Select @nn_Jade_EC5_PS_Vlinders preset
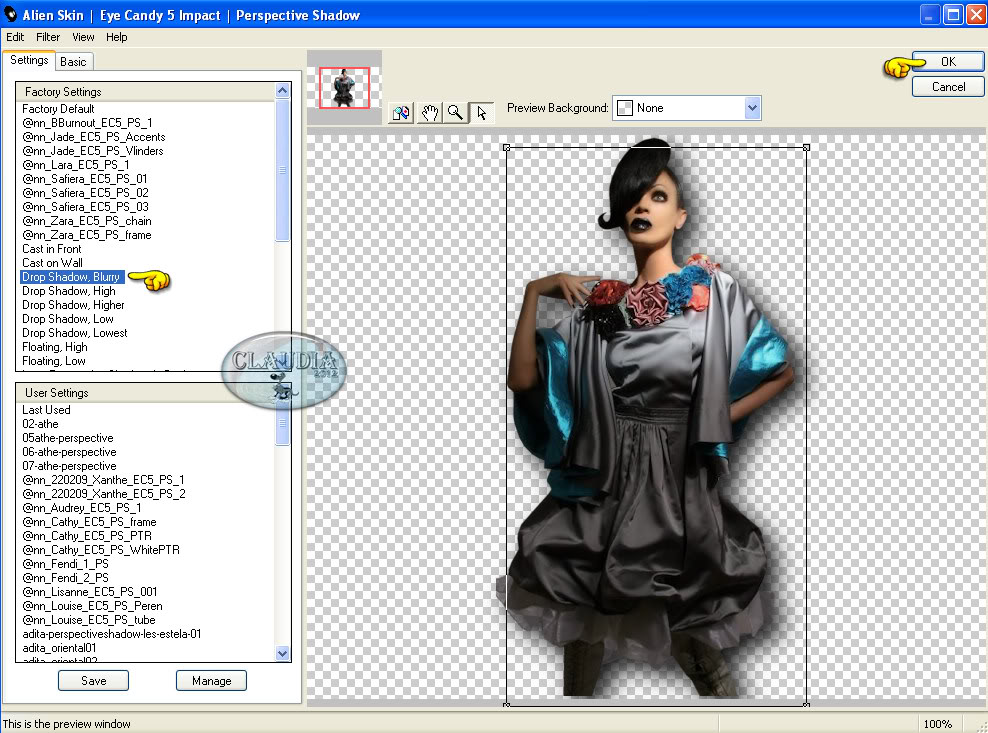 pyautogui.click(x=93, y=151)
